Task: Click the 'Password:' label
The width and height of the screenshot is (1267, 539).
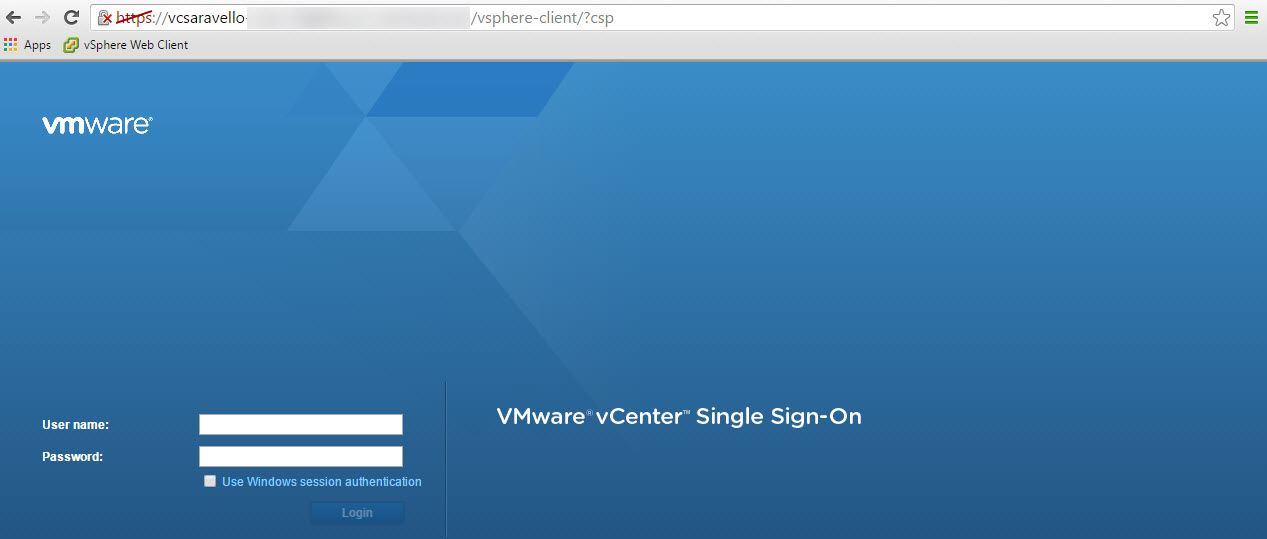Action: point(72,457)
